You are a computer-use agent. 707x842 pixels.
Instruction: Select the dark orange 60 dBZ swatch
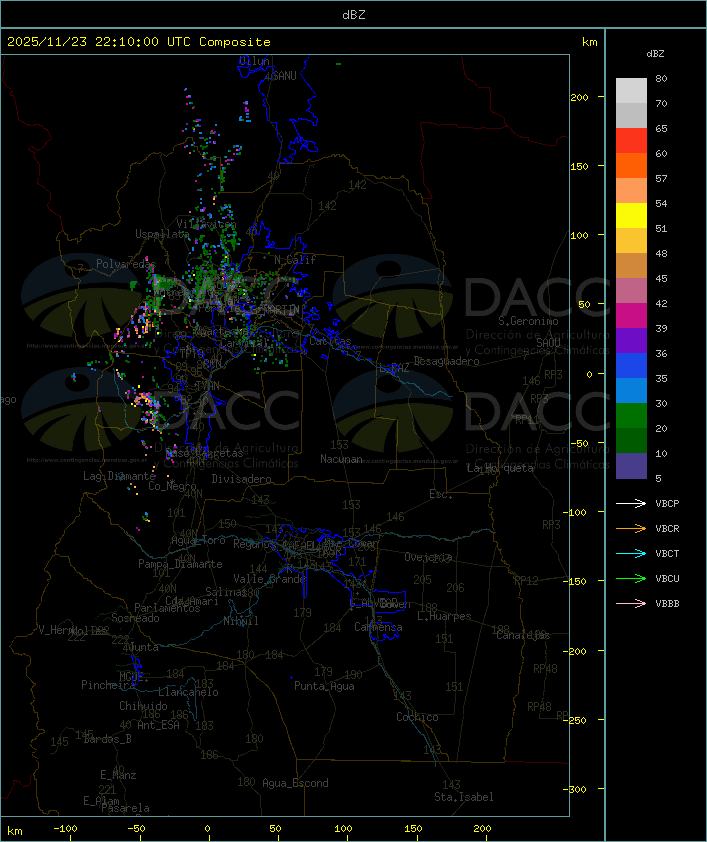631,165
